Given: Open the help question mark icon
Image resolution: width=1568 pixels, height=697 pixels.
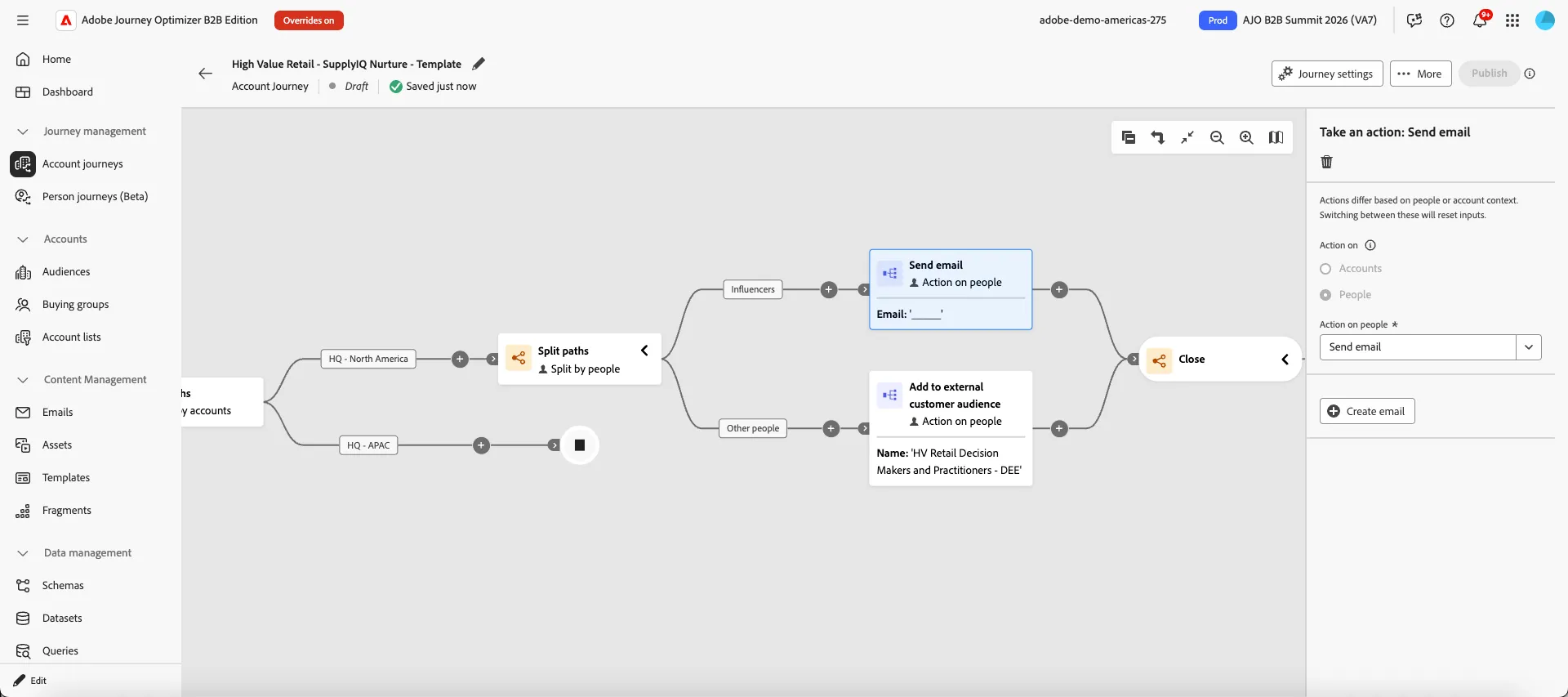Looking at the screenshot, I should [x=1447, y=20].
